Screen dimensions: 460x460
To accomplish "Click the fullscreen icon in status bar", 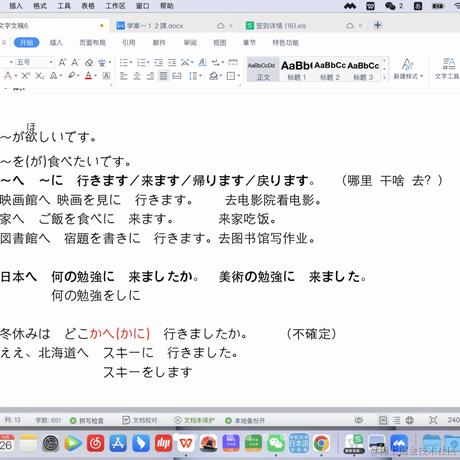I will [433, 420].
